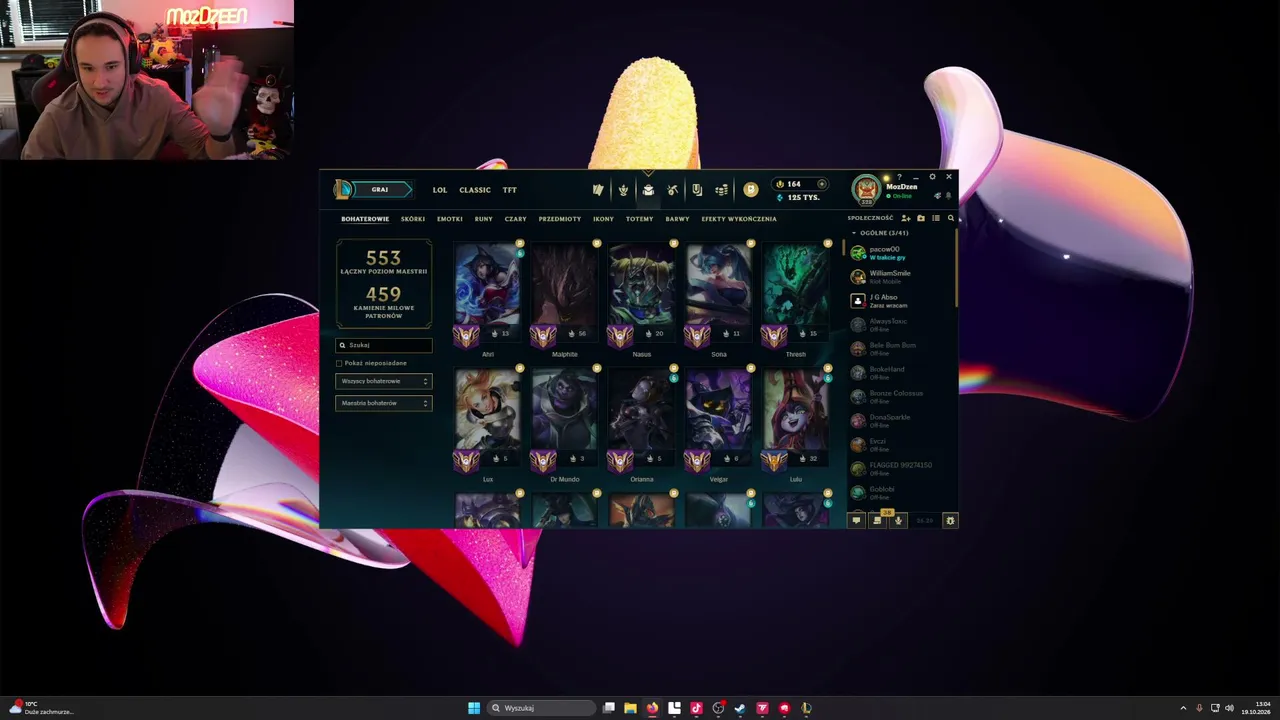This screenshot has height=720, width=1280.
Task: Search friends with the magnifier icon
Action: pos(951,218)
